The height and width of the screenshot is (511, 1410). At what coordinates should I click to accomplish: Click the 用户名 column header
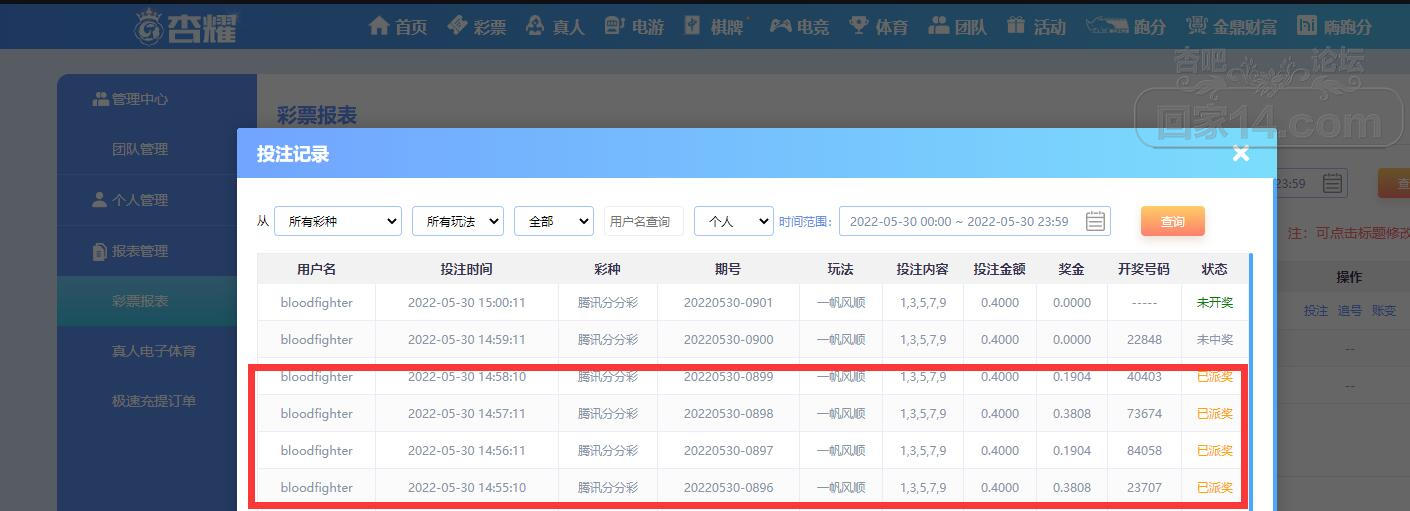tap(317, 269)
